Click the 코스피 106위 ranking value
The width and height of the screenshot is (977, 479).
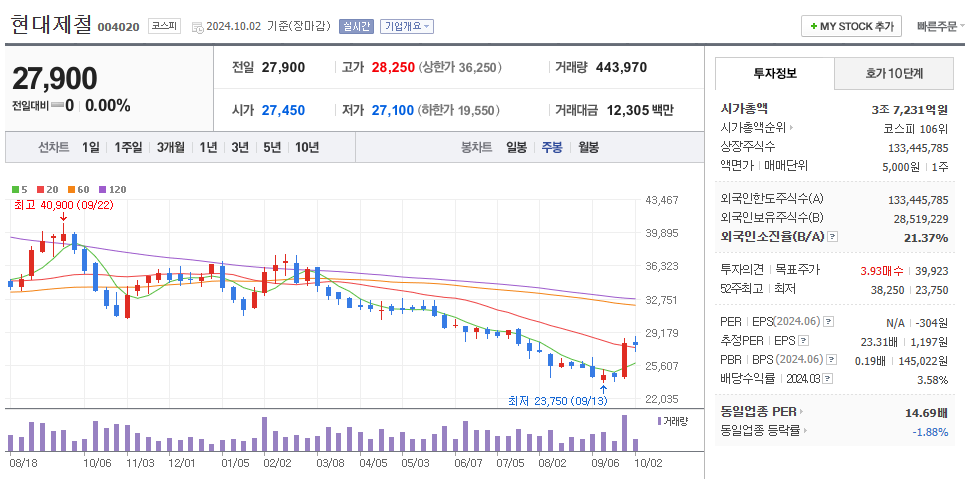[916, 128]
